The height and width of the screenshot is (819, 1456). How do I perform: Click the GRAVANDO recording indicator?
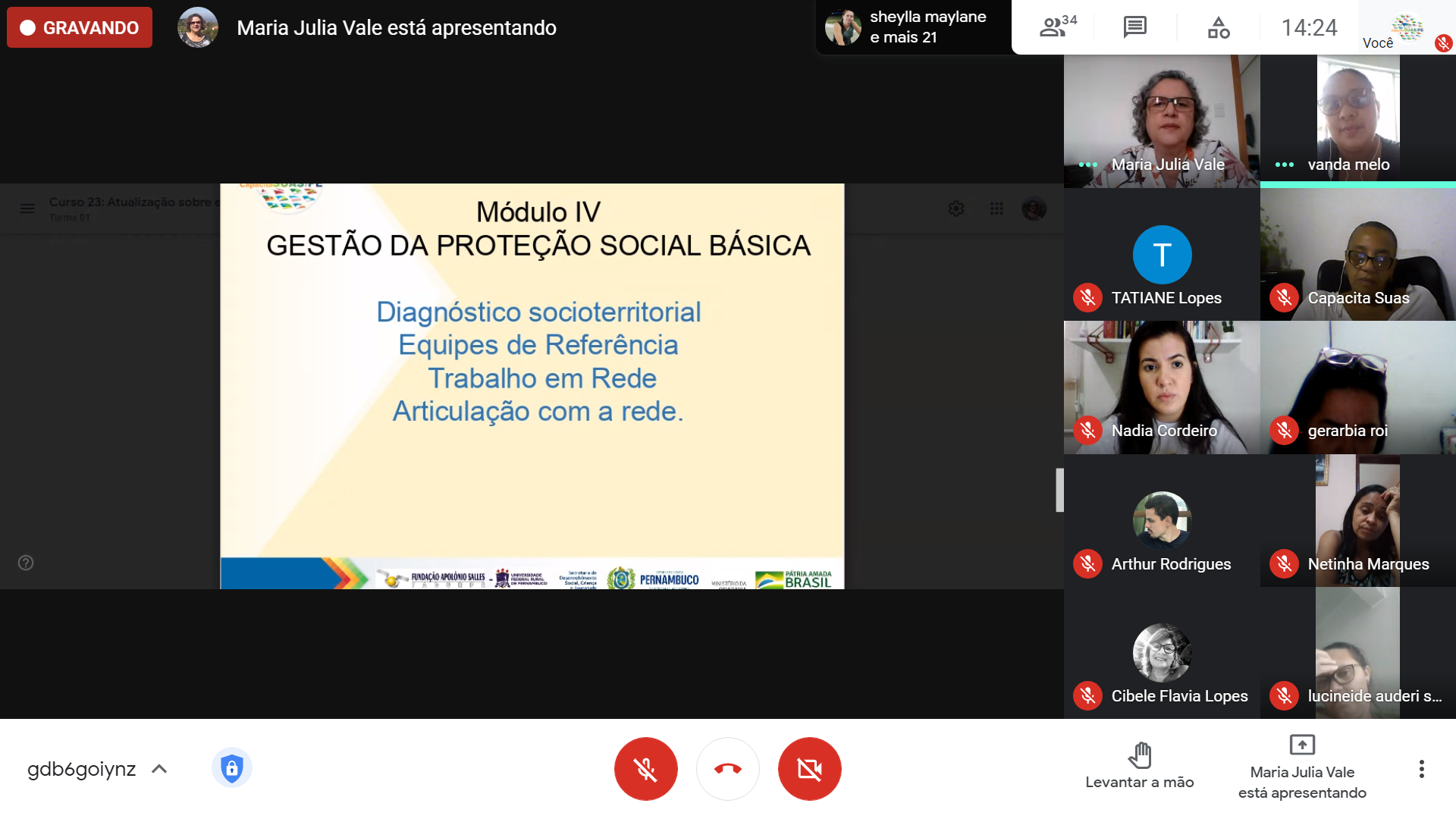point(80,27)
